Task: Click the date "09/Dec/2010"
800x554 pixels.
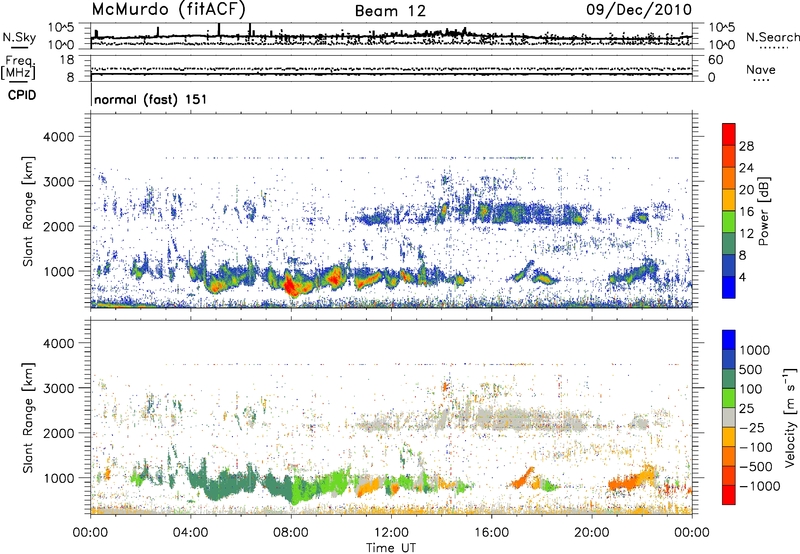Action: [639, 9]
